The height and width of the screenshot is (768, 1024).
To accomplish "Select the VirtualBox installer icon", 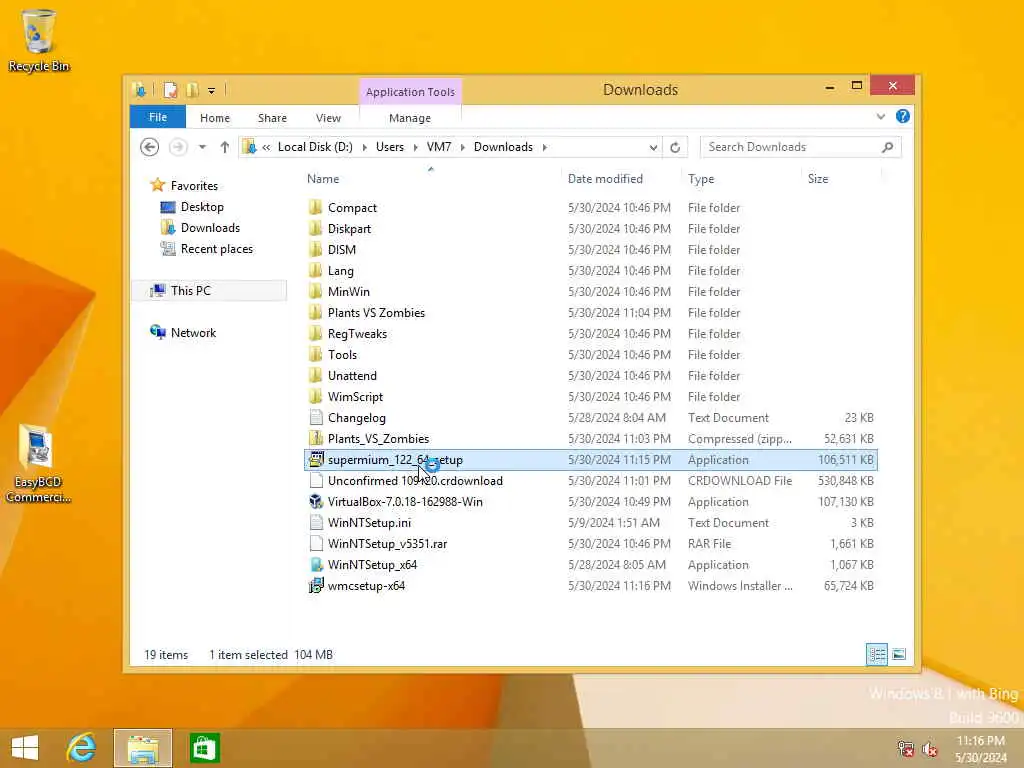I will coord(315,502).
